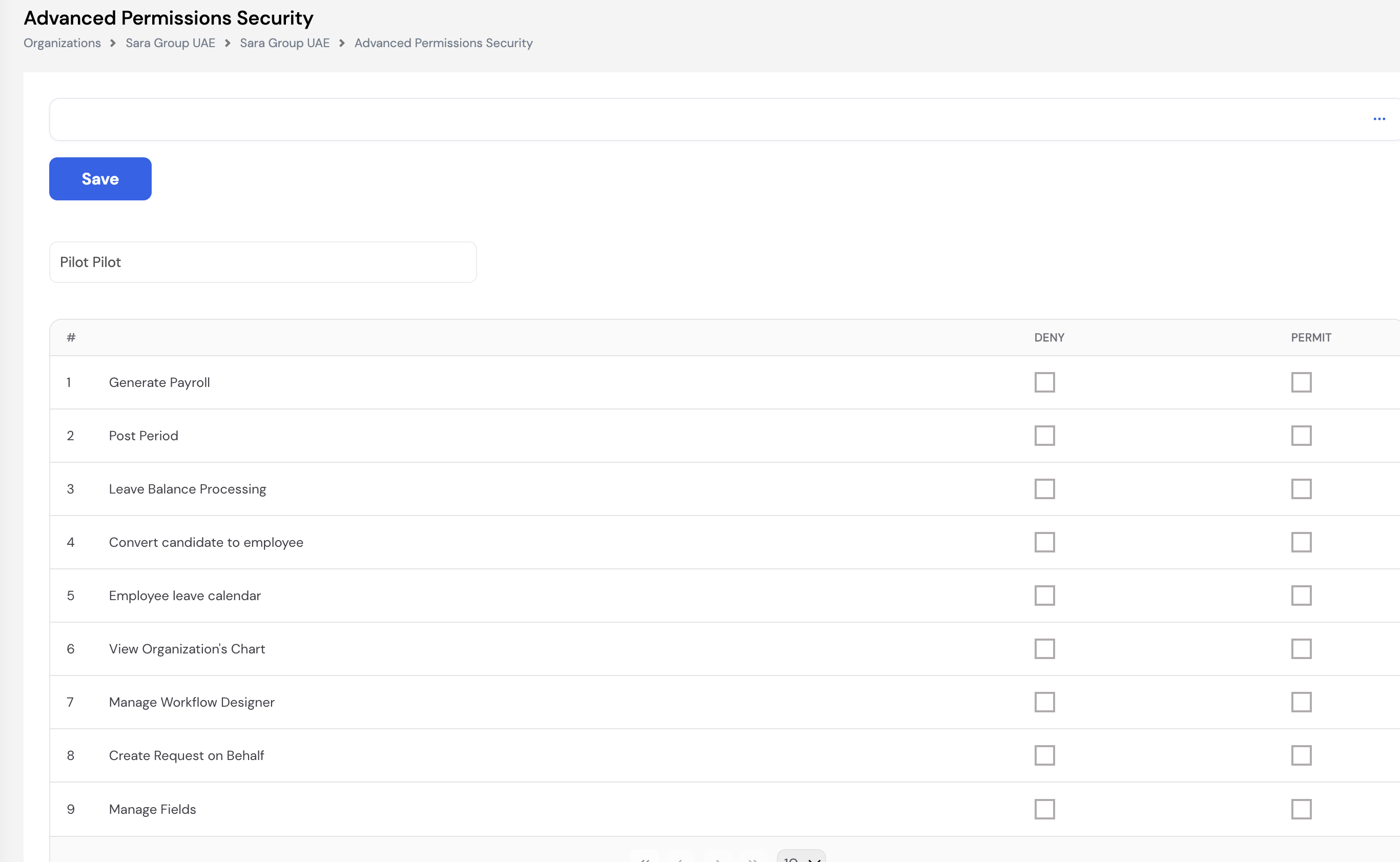Enable Permit for Manage Fields

coord(1302,809)
